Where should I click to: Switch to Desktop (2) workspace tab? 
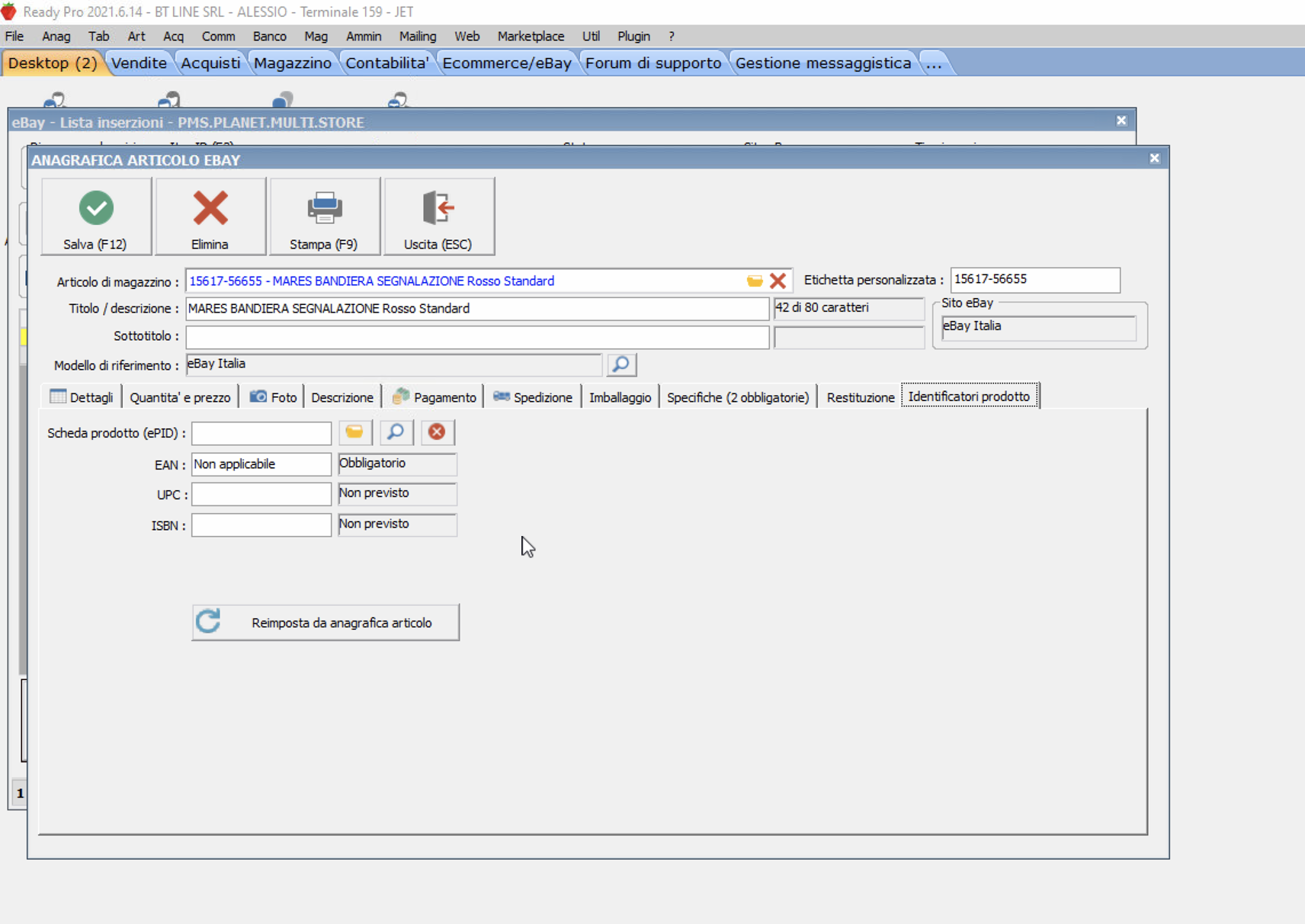(x=53, y=63)
